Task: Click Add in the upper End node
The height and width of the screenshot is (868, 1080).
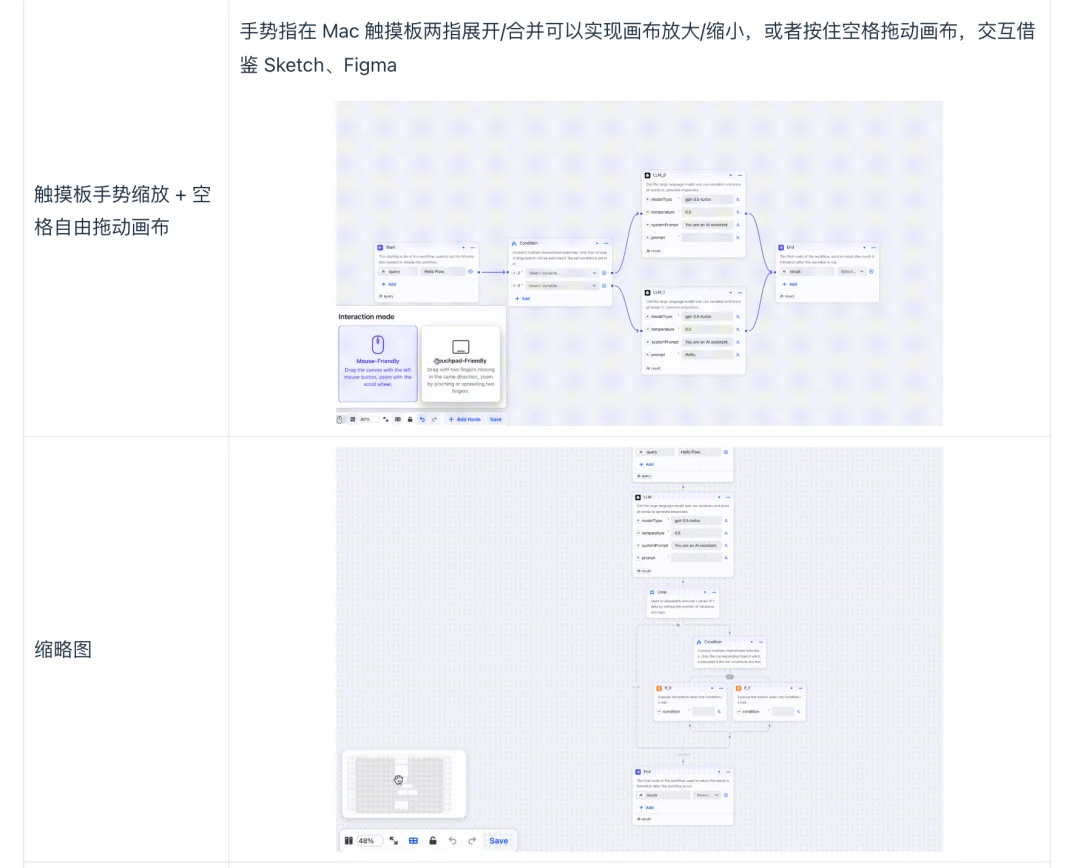Action: point(790,284)
